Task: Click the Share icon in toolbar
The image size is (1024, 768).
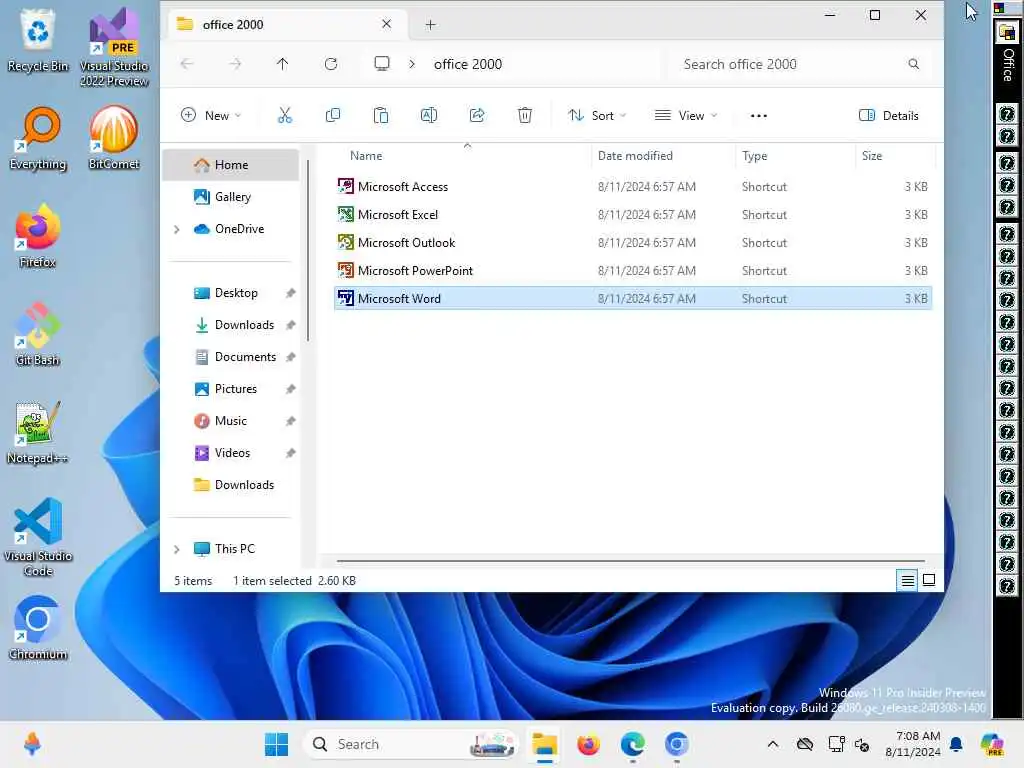Action: (x=477, y=116)
